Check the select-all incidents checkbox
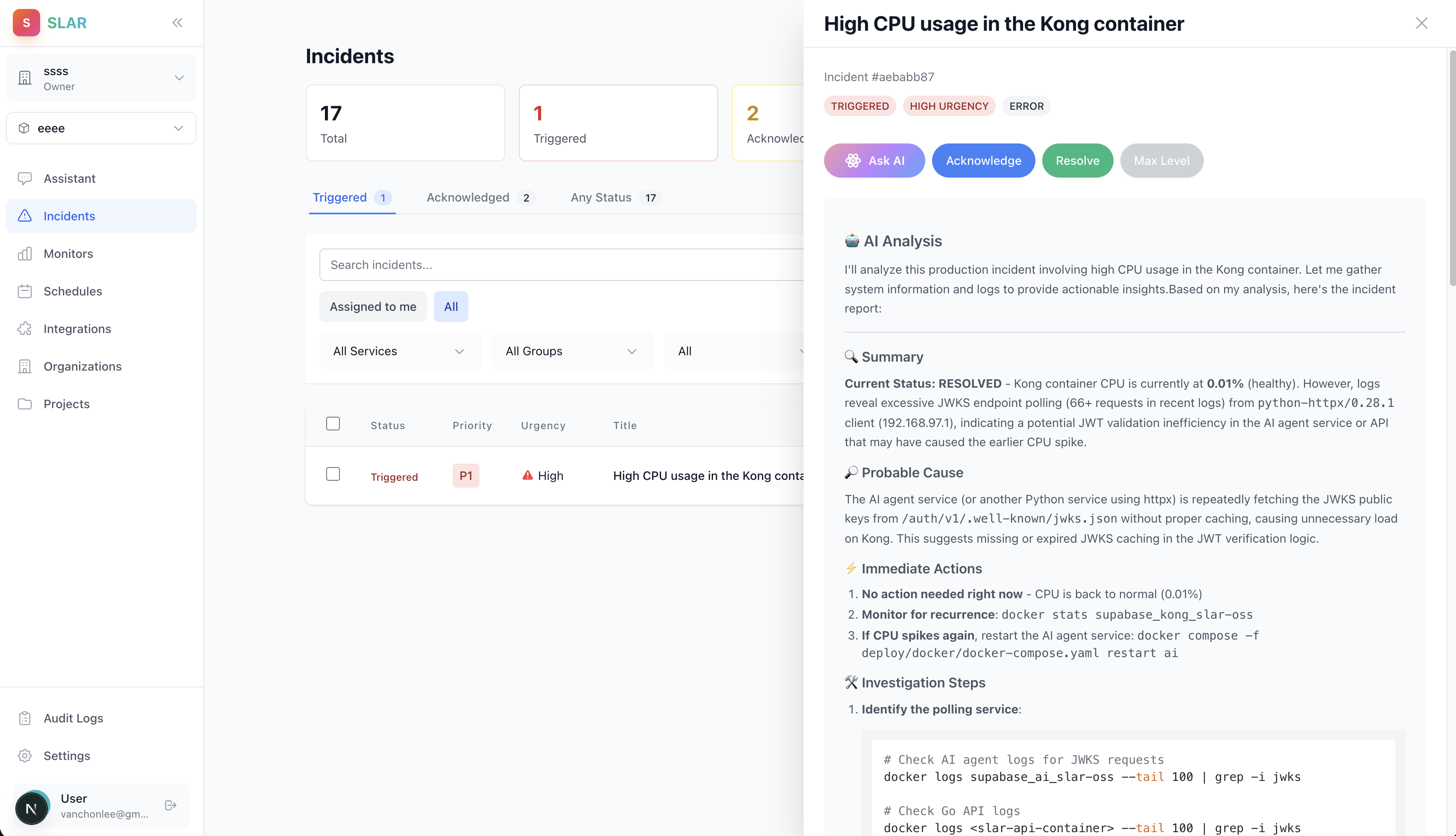 point(333,423)
